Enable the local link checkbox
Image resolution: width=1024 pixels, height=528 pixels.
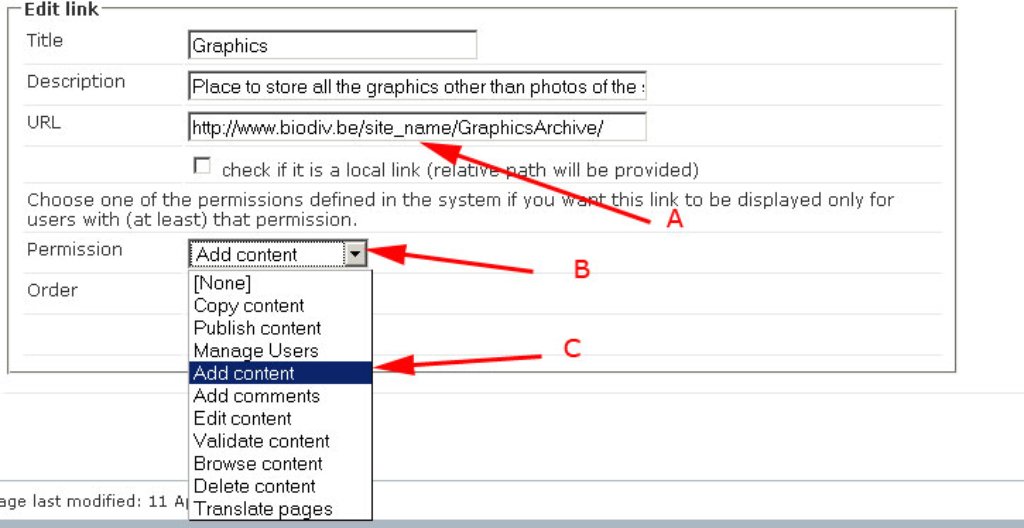coord(202,166)
